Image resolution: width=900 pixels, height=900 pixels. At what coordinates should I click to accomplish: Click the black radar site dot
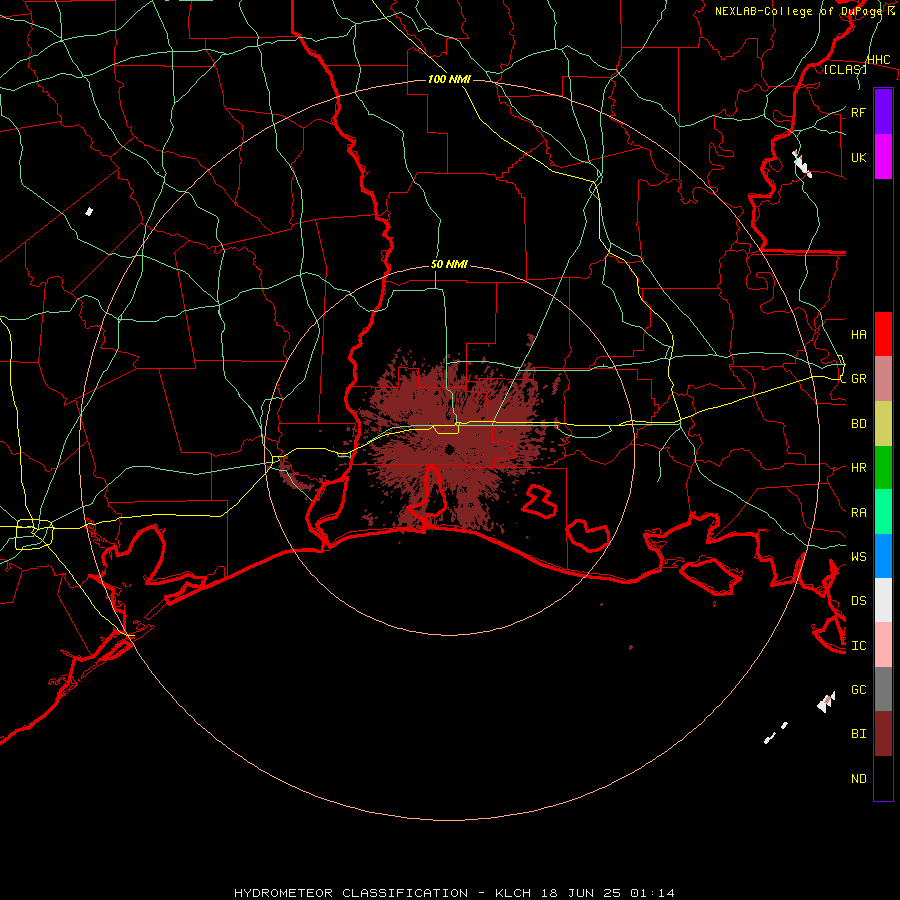click(449, 449)
